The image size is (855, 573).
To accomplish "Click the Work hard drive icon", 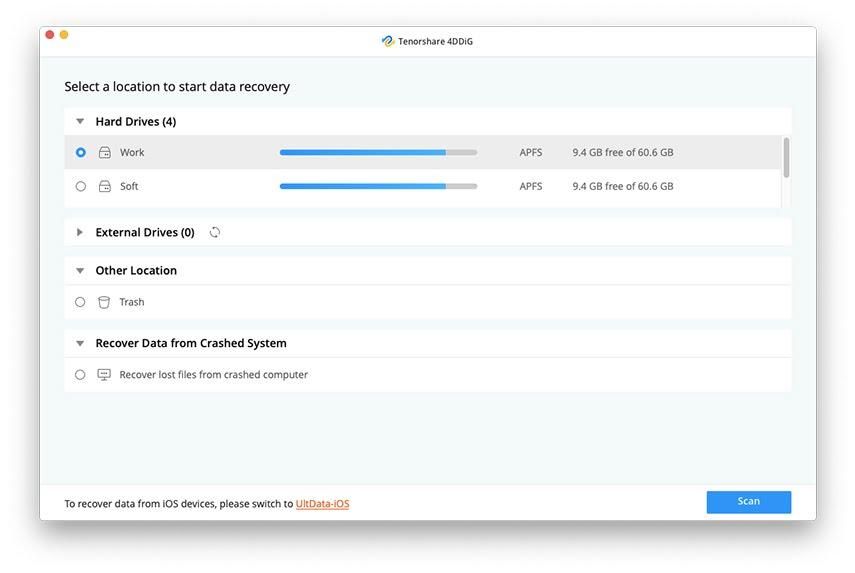I will pyautogui.click(x=104, y=153).
